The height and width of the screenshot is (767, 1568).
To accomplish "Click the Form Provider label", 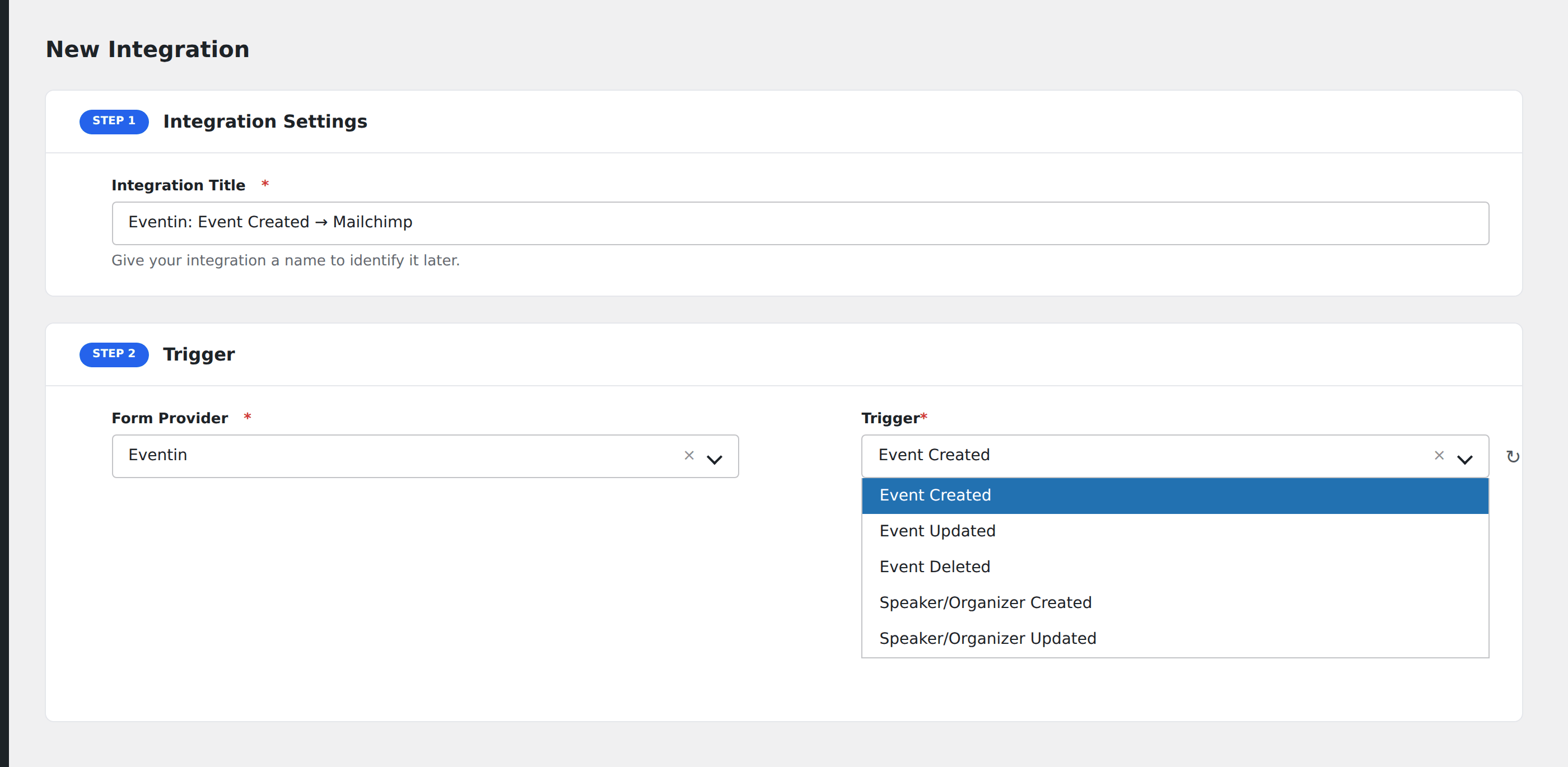I will [x=170, y=418].
